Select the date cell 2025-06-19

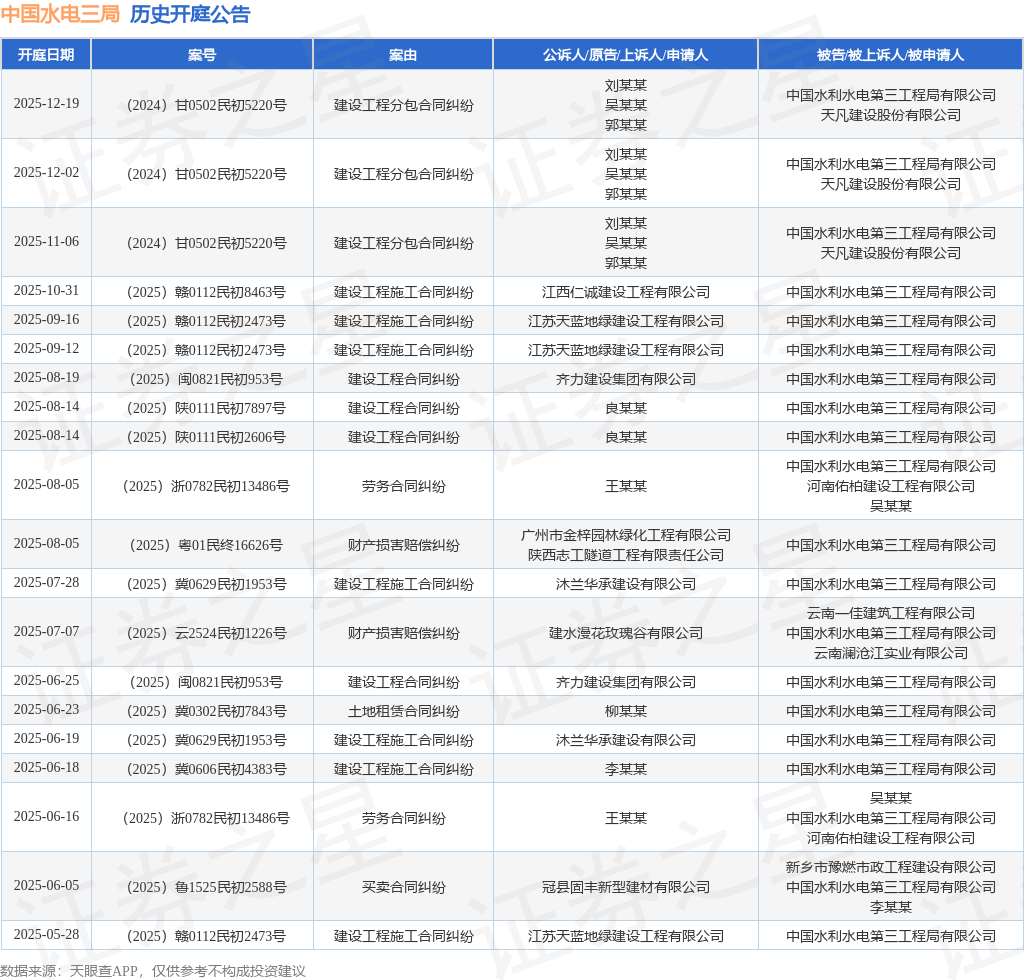point(46,739)
